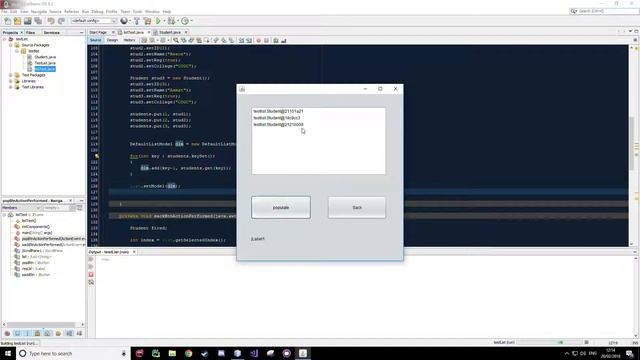This screenshot has height=360, width=640.
Task: Click the Undo toolbar icon
Action: point(51,21)
